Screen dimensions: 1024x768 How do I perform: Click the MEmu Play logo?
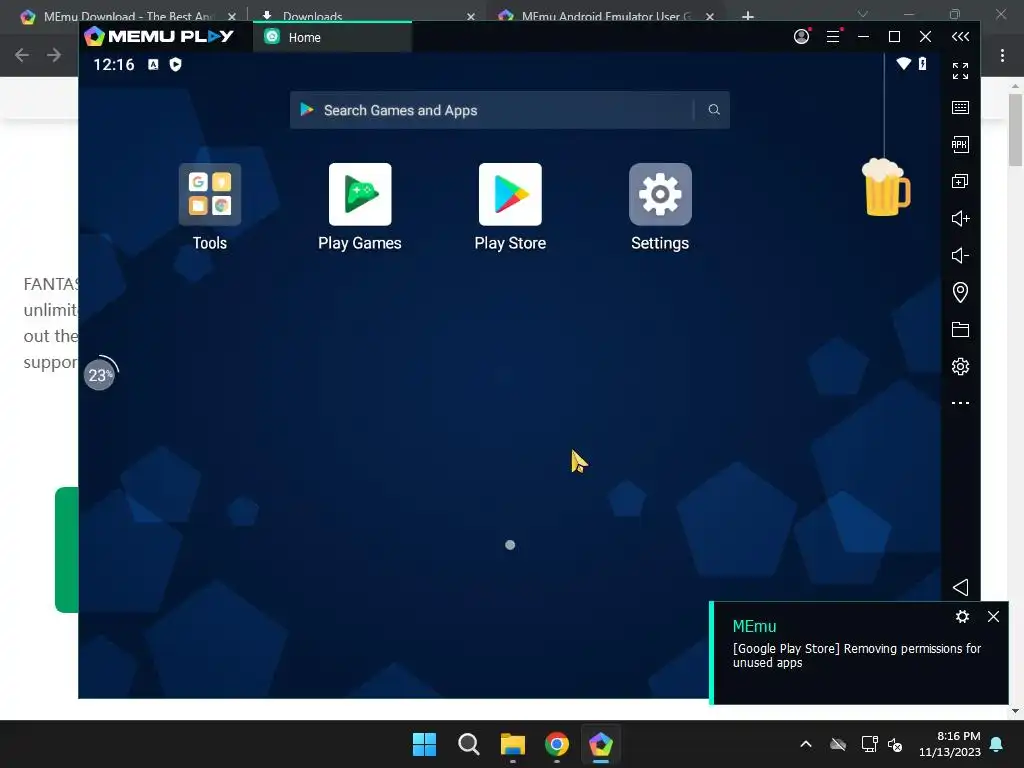159,37
